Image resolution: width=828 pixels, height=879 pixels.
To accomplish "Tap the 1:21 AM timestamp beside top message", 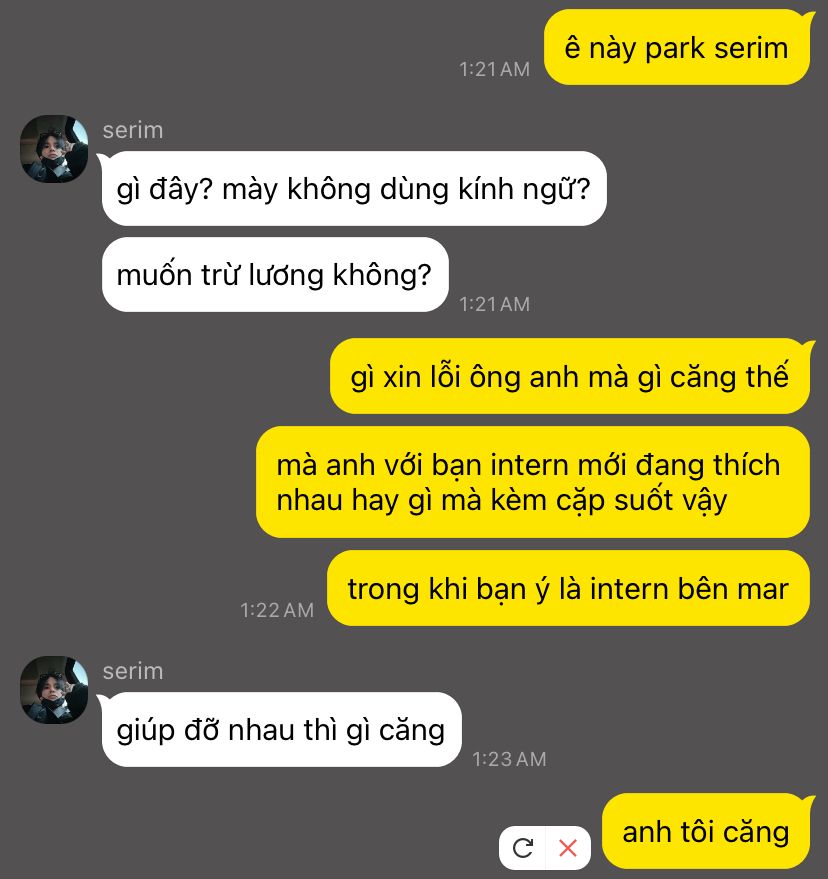I will (494, 69).
